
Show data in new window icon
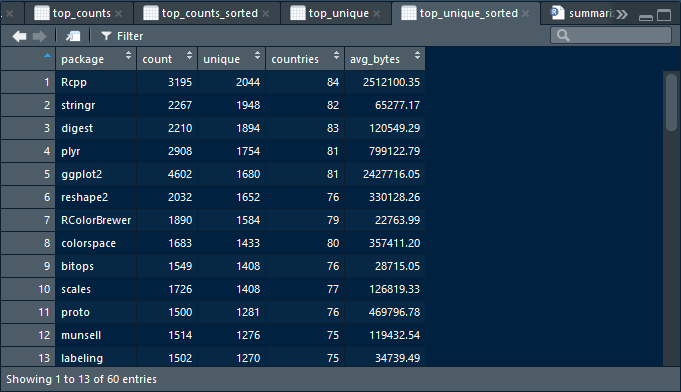tap(73, 36)
